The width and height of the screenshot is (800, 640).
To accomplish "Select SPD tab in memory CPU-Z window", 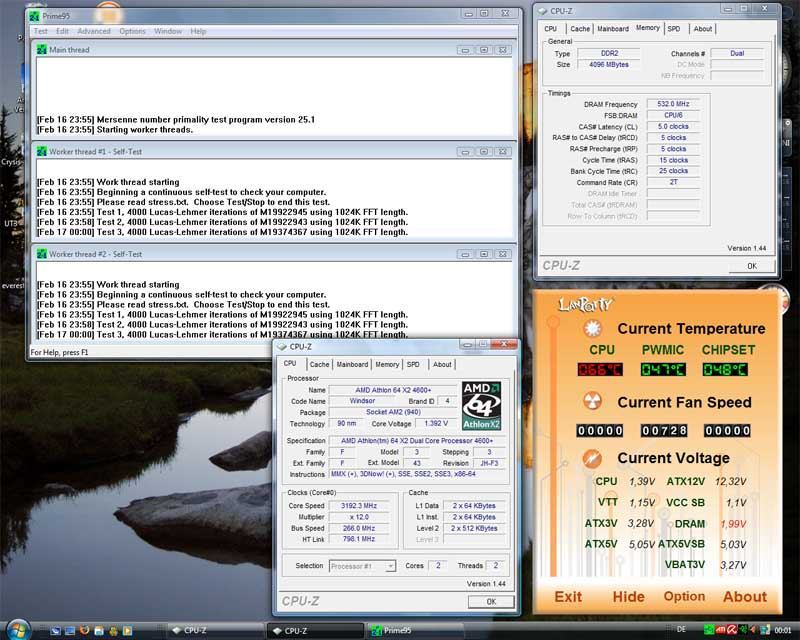I will coord(673,29).
